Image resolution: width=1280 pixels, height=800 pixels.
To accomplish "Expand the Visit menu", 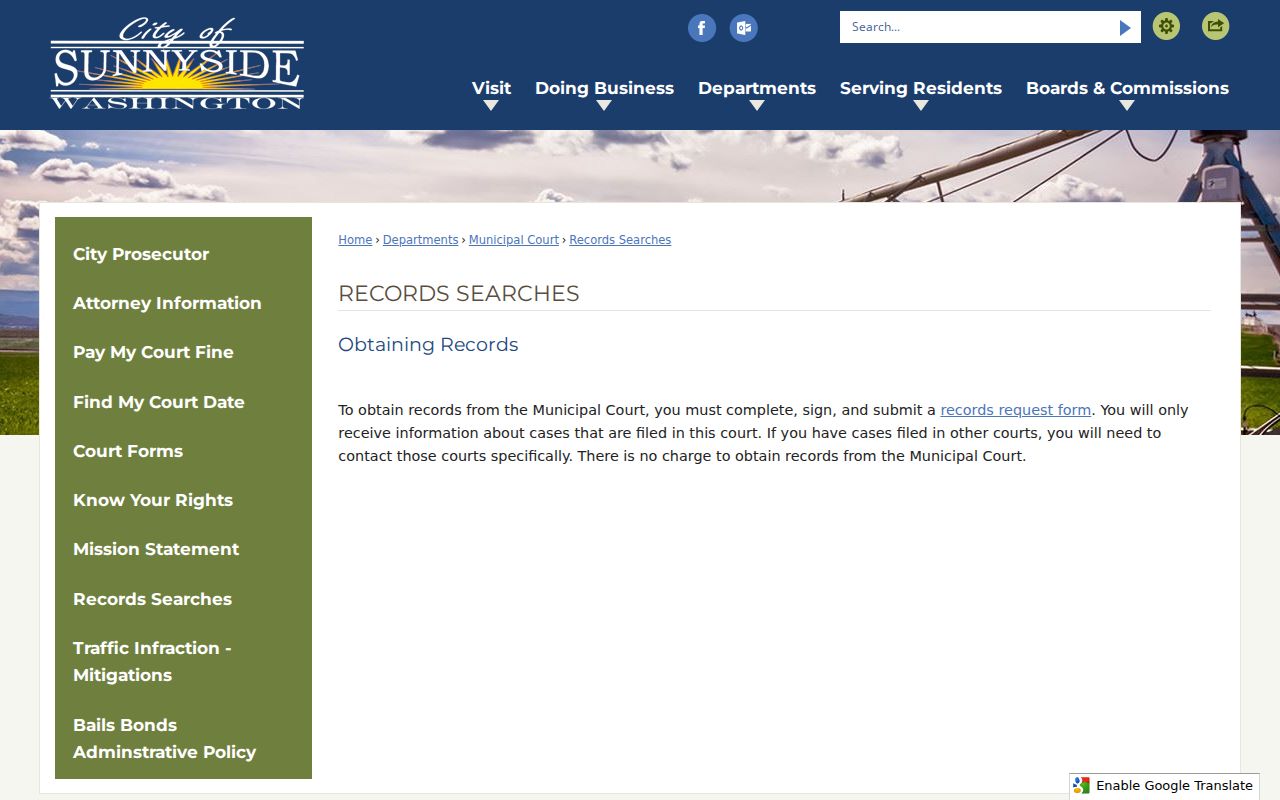I will coord(491,88).
